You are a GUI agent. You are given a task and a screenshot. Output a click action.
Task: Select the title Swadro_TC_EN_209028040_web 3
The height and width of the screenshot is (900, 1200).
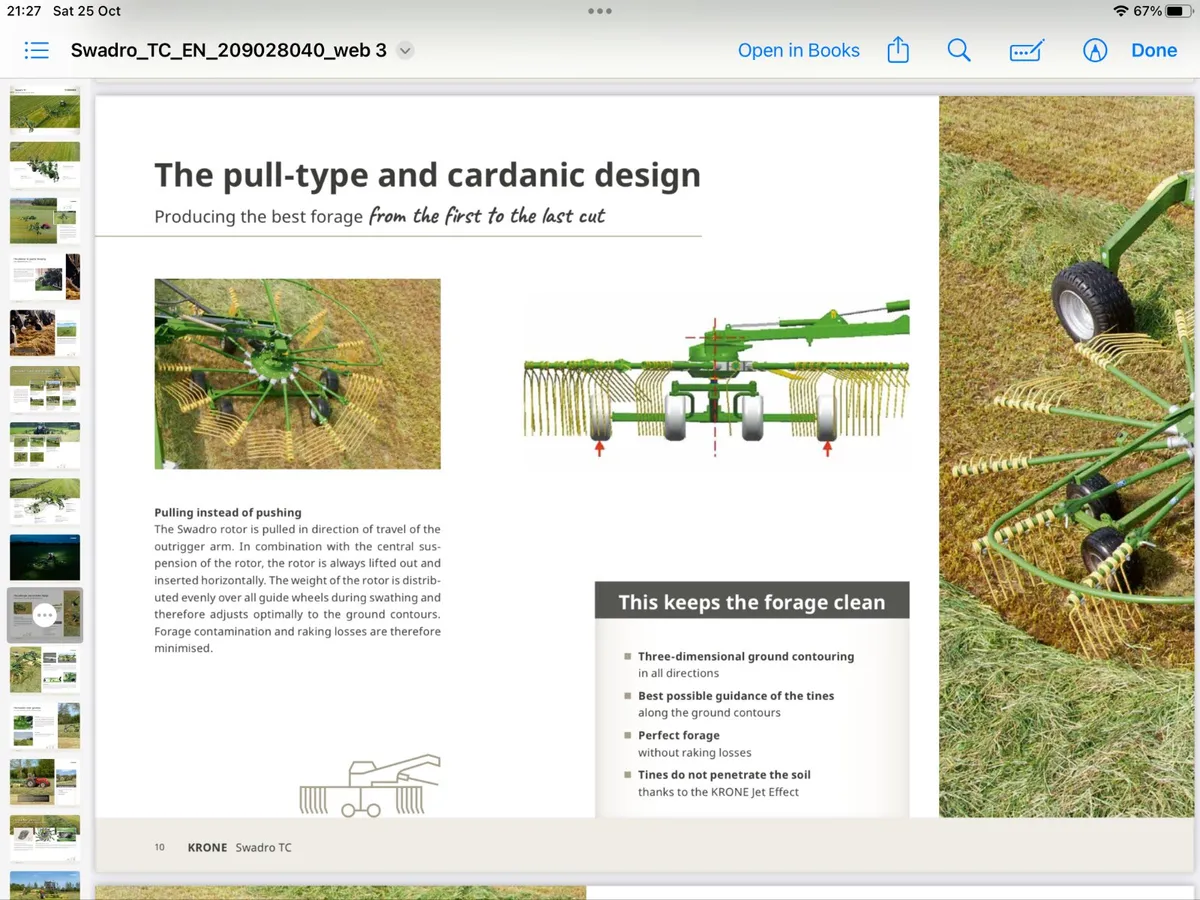click(230, 49)
